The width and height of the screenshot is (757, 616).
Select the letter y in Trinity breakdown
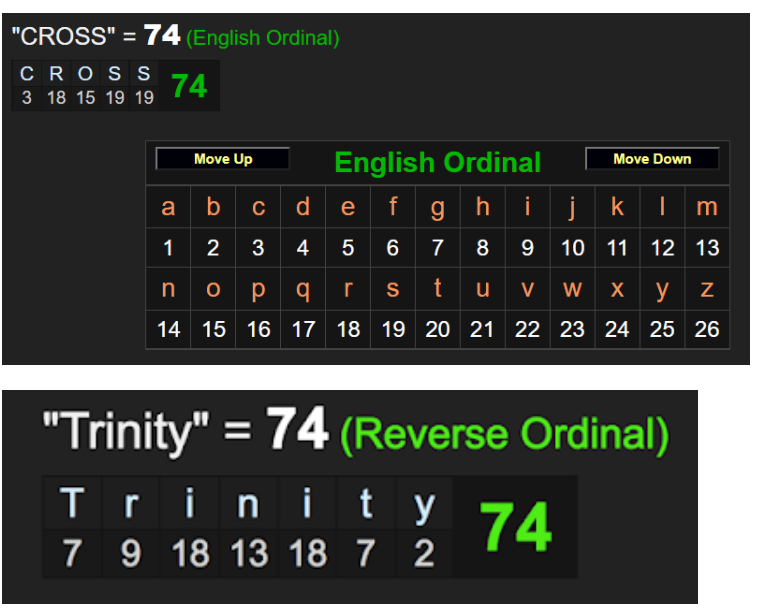point(424,505)
